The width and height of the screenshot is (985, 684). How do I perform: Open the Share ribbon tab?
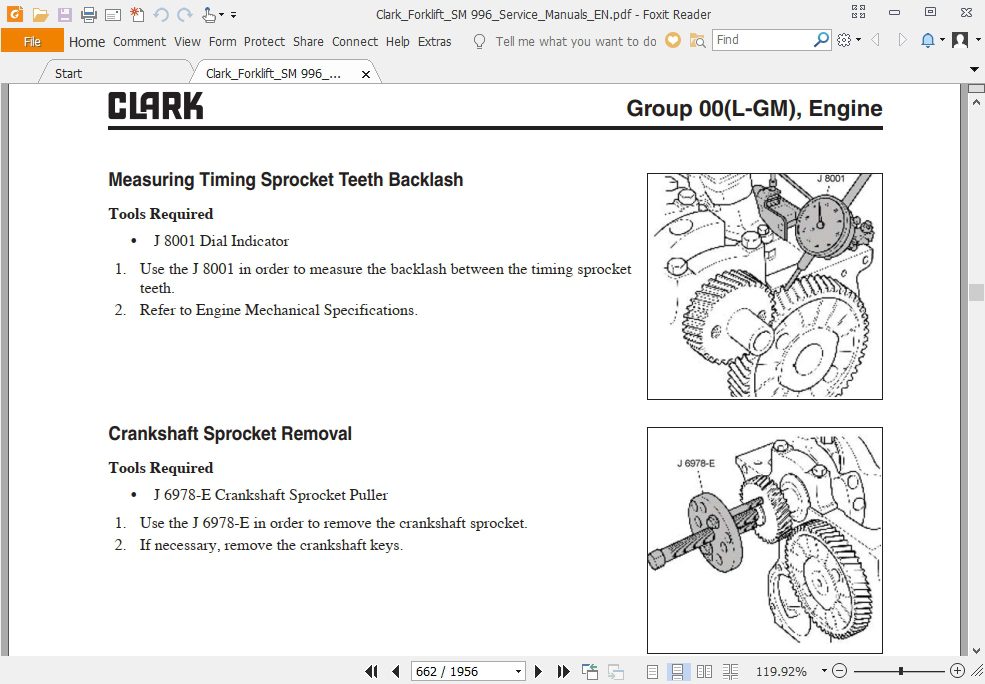(x=308, y=41)
